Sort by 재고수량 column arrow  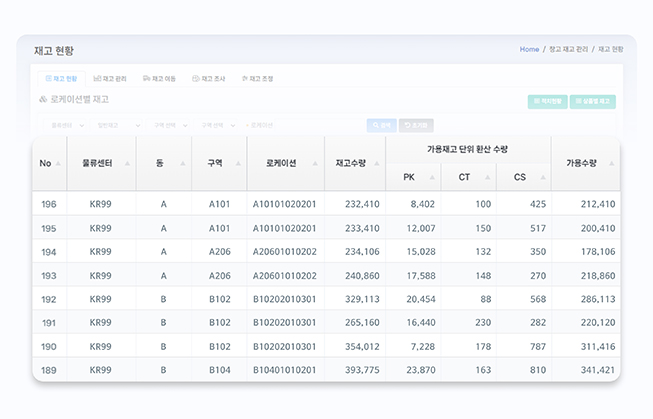point(376,163)
